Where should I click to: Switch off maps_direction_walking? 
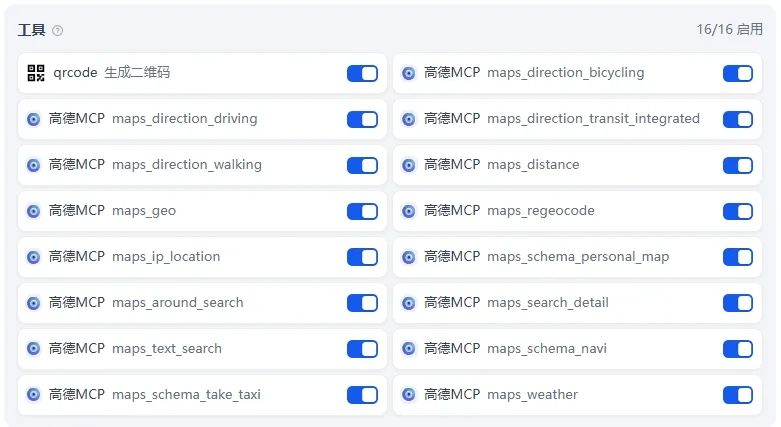pos(363,165)
